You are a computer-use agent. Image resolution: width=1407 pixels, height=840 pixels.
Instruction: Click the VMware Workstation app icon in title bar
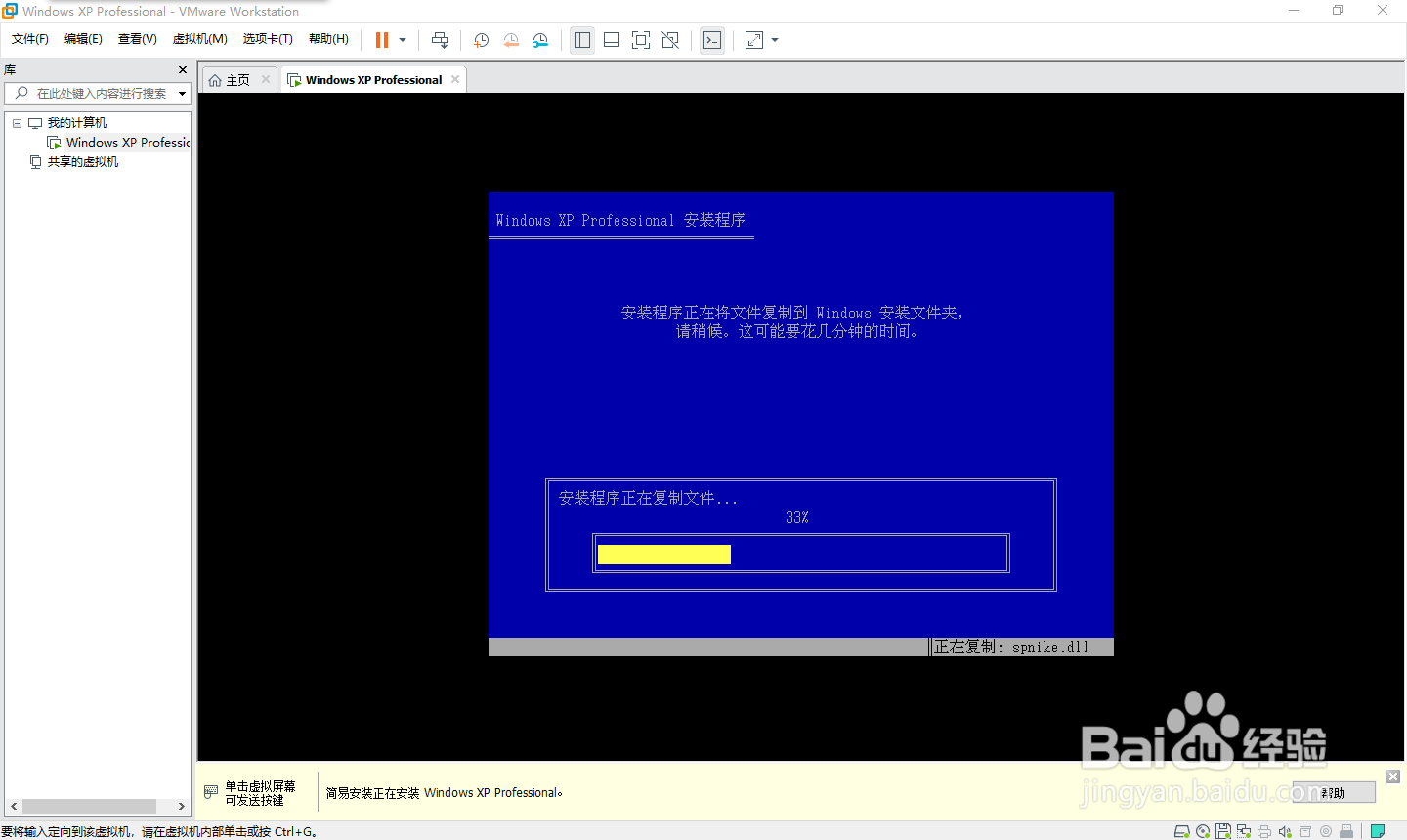[10, 11]
